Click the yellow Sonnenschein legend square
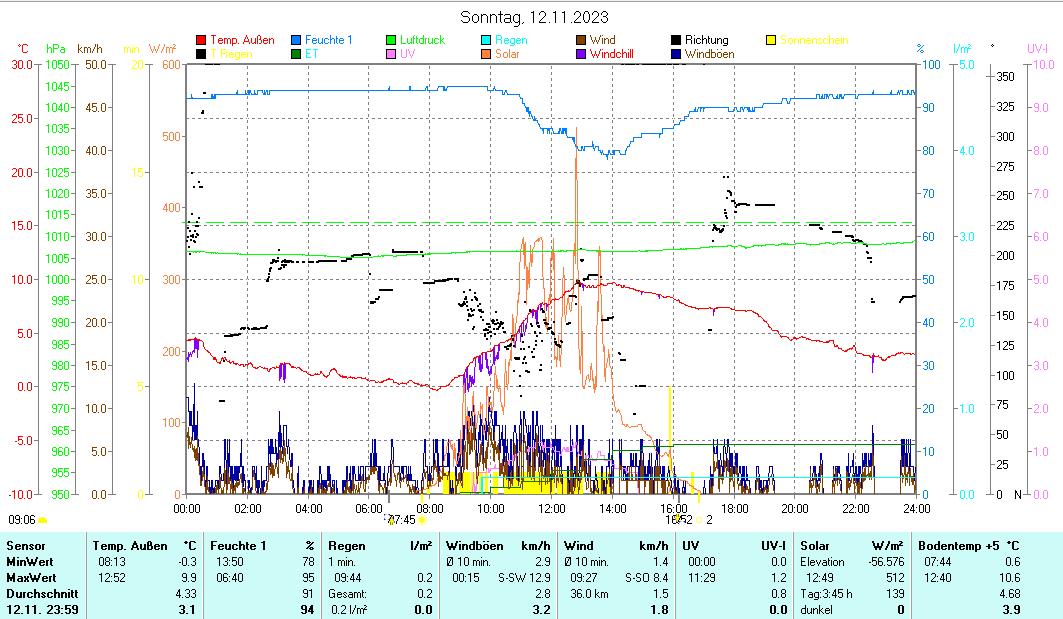Screen dimensions: 1063x619 (771, 40)
